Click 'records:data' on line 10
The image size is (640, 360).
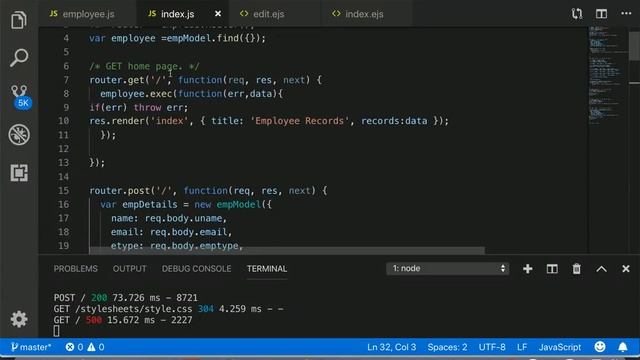coord(394,121)
